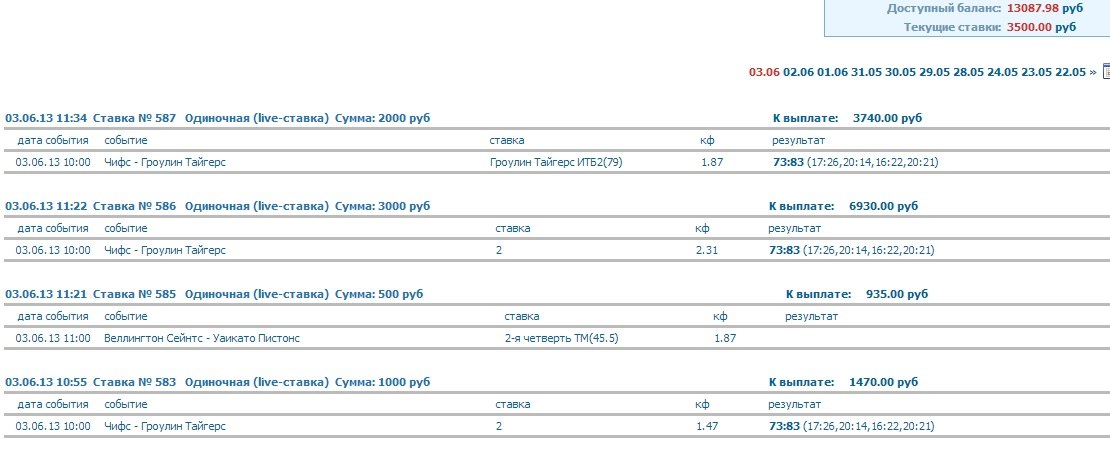Select the Ставка № 585 header line

[214, 294]
